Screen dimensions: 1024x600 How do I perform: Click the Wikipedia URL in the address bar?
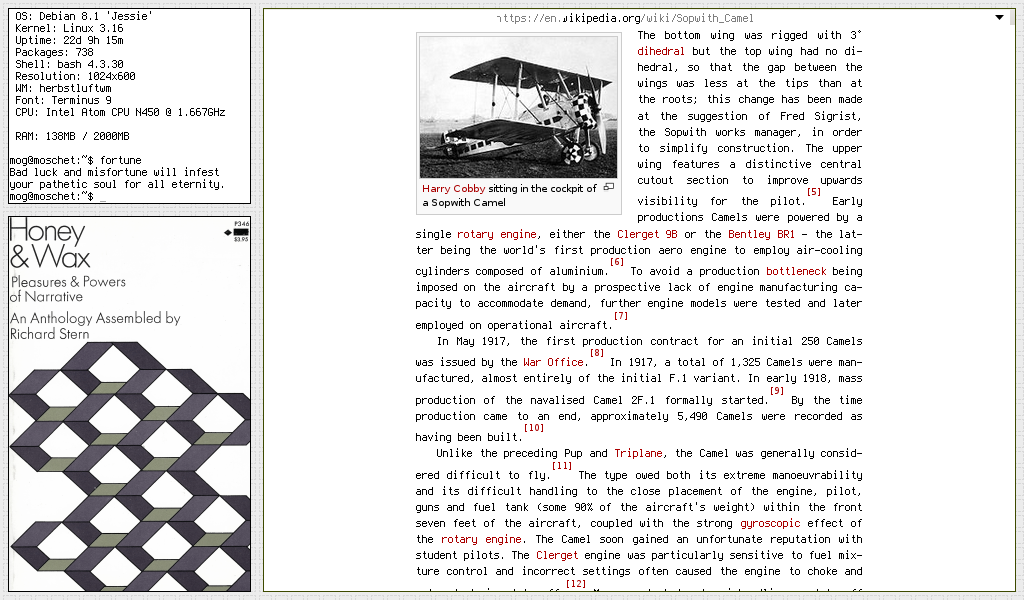[x=625, y=18]
